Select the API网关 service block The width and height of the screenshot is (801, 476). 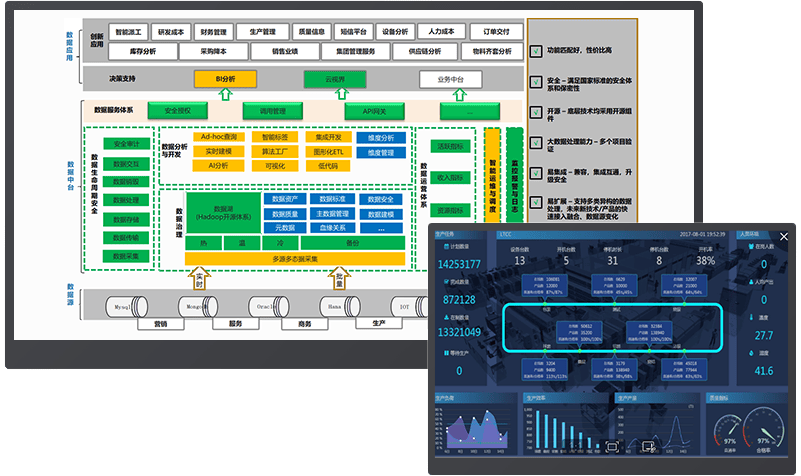(373, 111)
